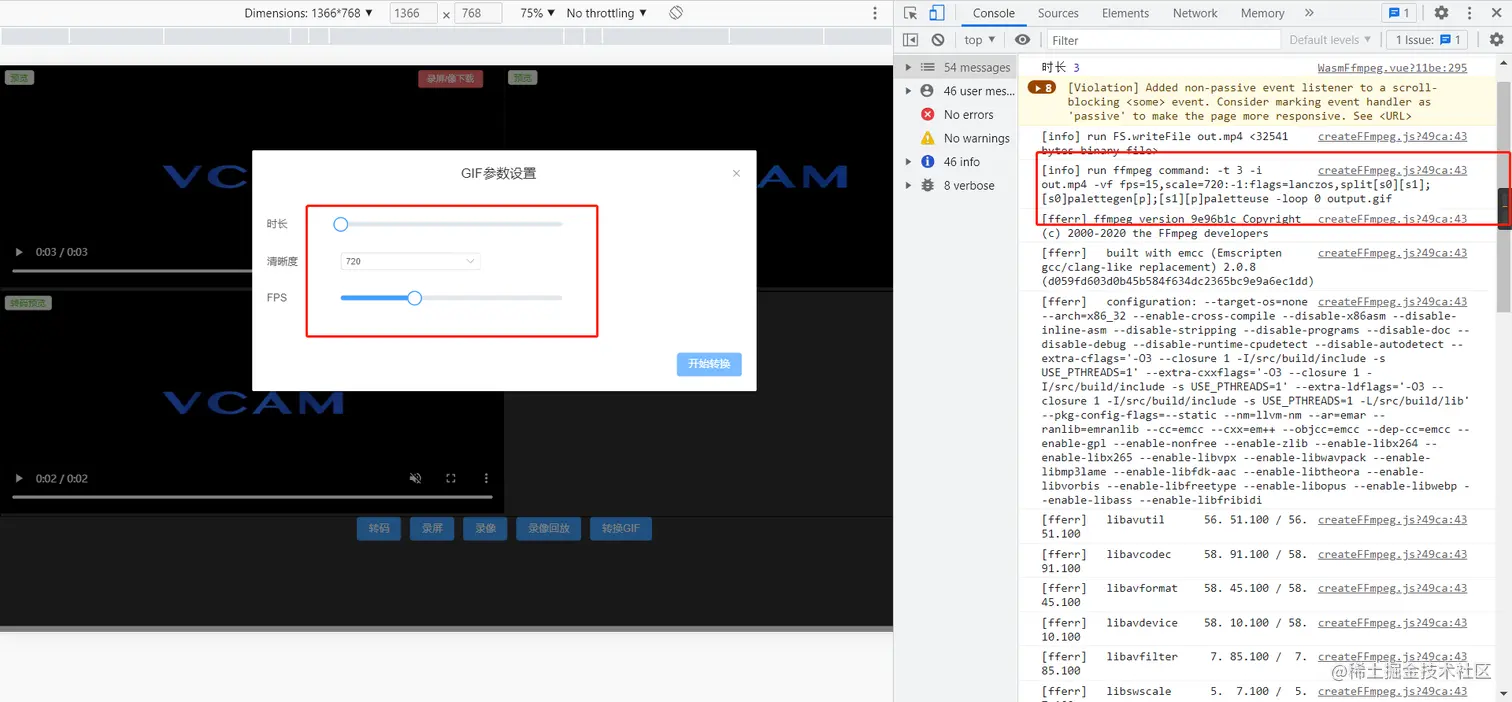This screenshot has height=702, width=1512.
Task: Click the 转换GIF button
Action: coord(621,528)
